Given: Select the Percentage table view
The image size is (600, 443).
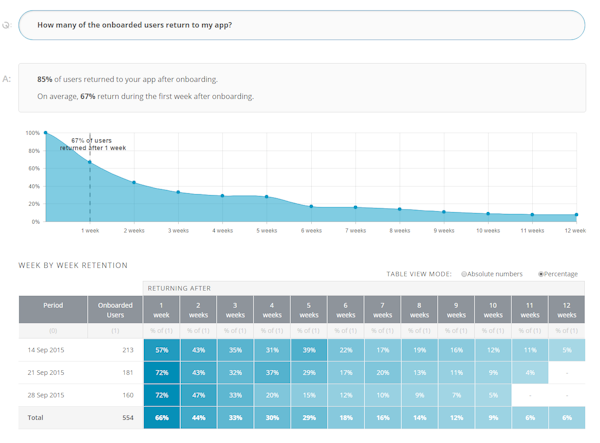Looking at the screenshot, I should pyautogui.click(x=541, y=274).
